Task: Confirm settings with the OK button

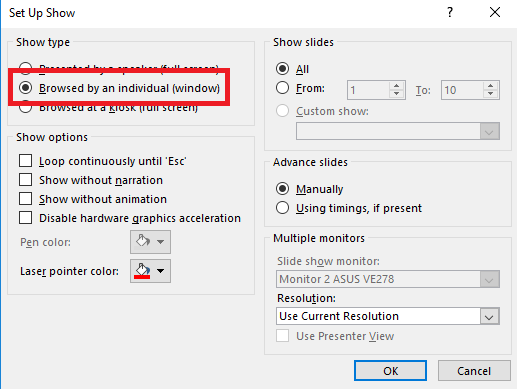Action: [x=390, y=370]
